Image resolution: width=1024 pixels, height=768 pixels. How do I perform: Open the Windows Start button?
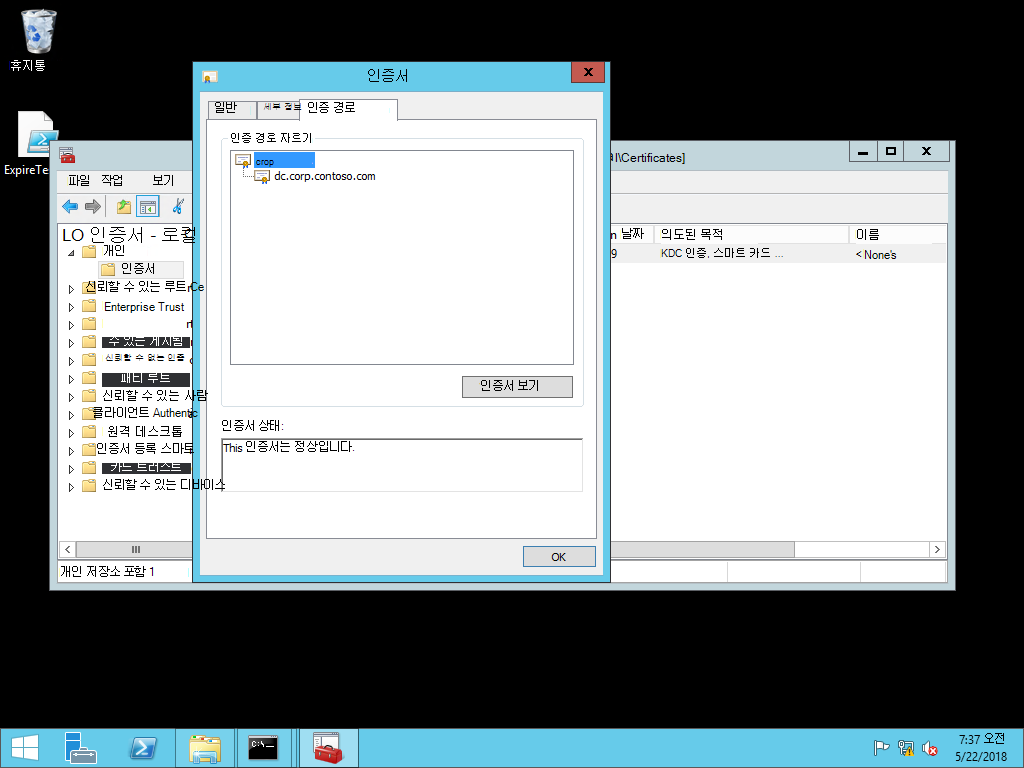(25, 748)
